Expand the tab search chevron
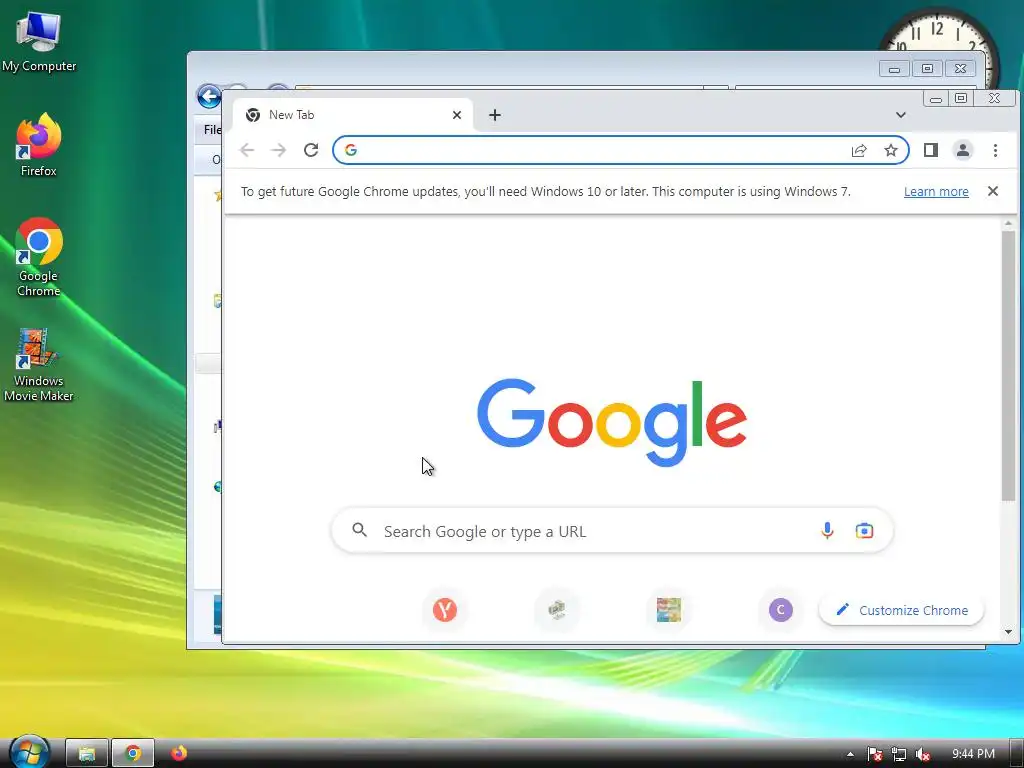Viewport: 1024px width, 768px height. (x=901, y=115)
